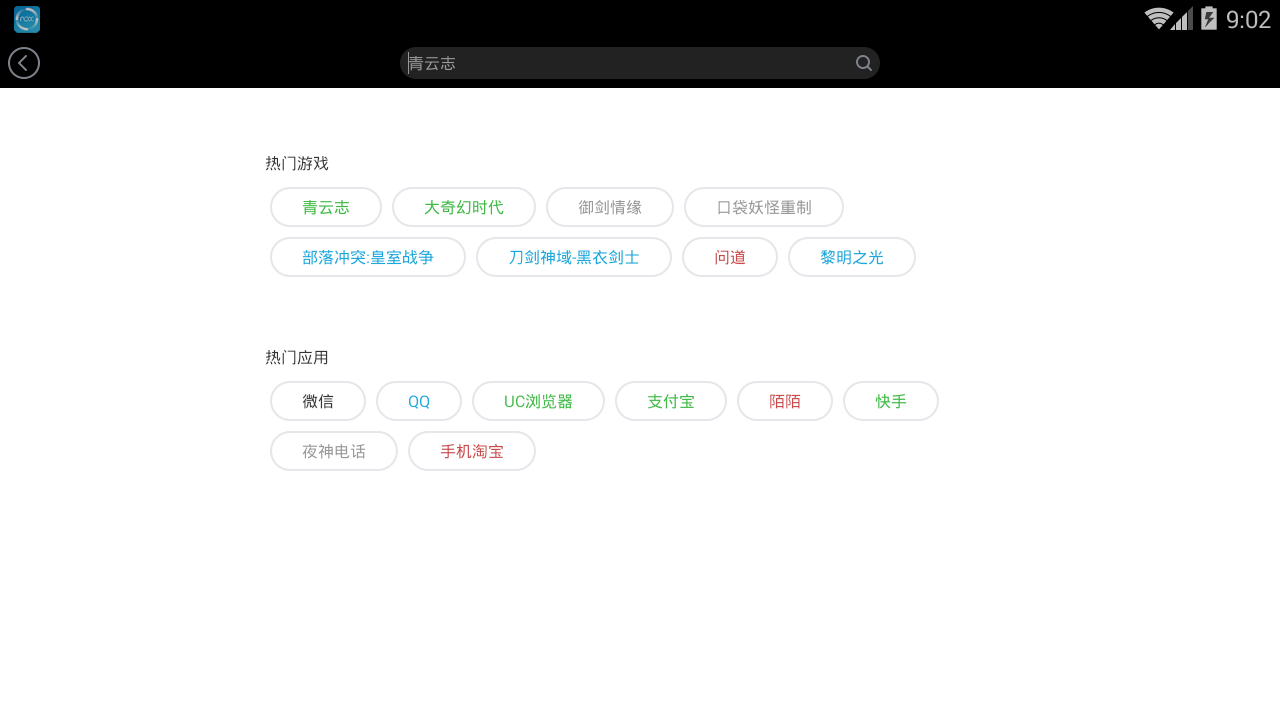Select the UC浏览器 app tag
This screenshot has height=720, width=1280.
pyautogui.click(x=538, y=401)
